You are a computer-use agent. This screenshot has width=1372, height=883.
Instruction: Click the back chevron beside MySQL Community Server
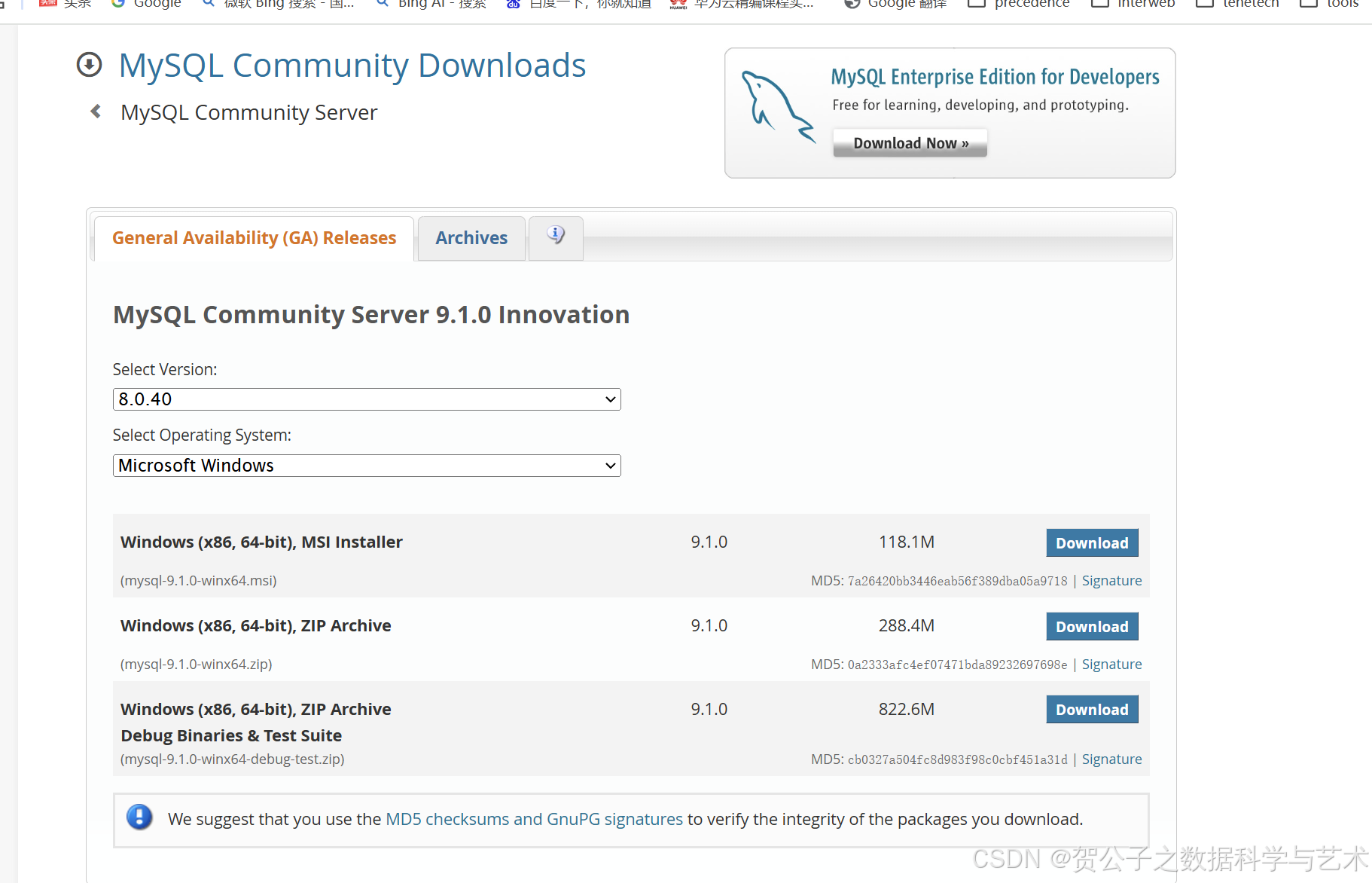96,112
